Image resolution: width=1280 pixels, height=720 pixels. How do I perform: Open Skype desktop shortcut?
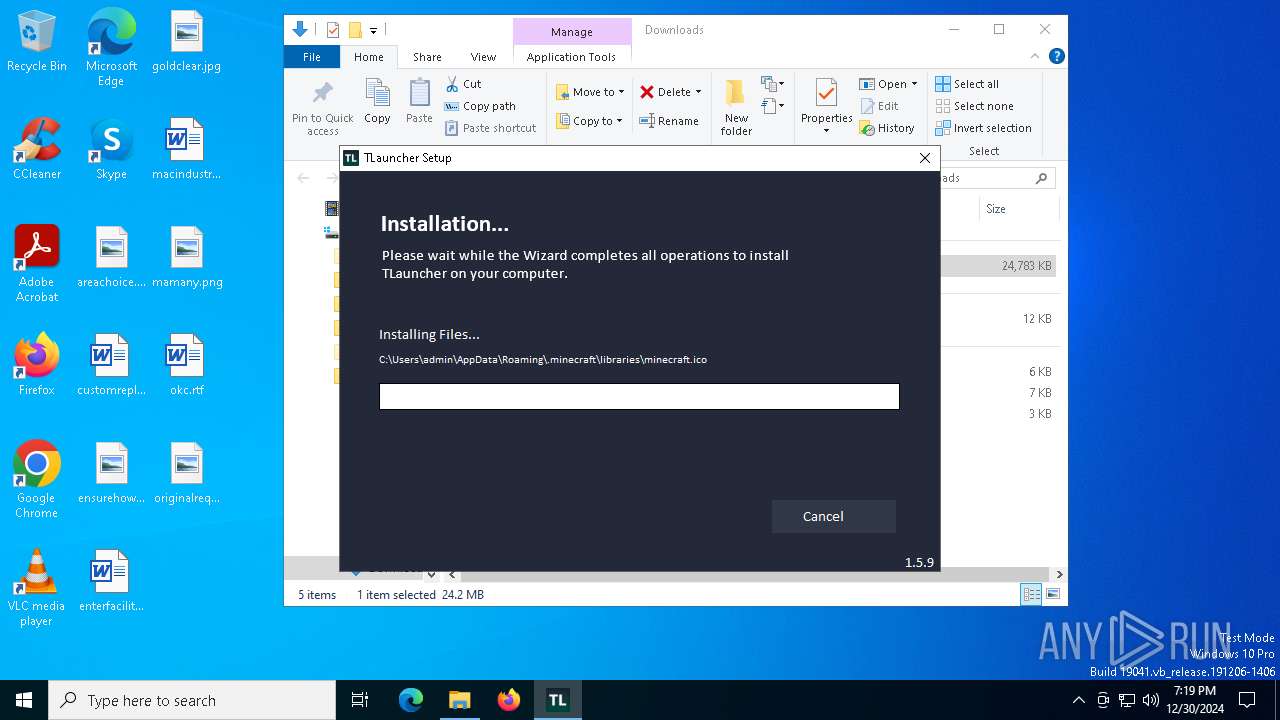point(111,149)
